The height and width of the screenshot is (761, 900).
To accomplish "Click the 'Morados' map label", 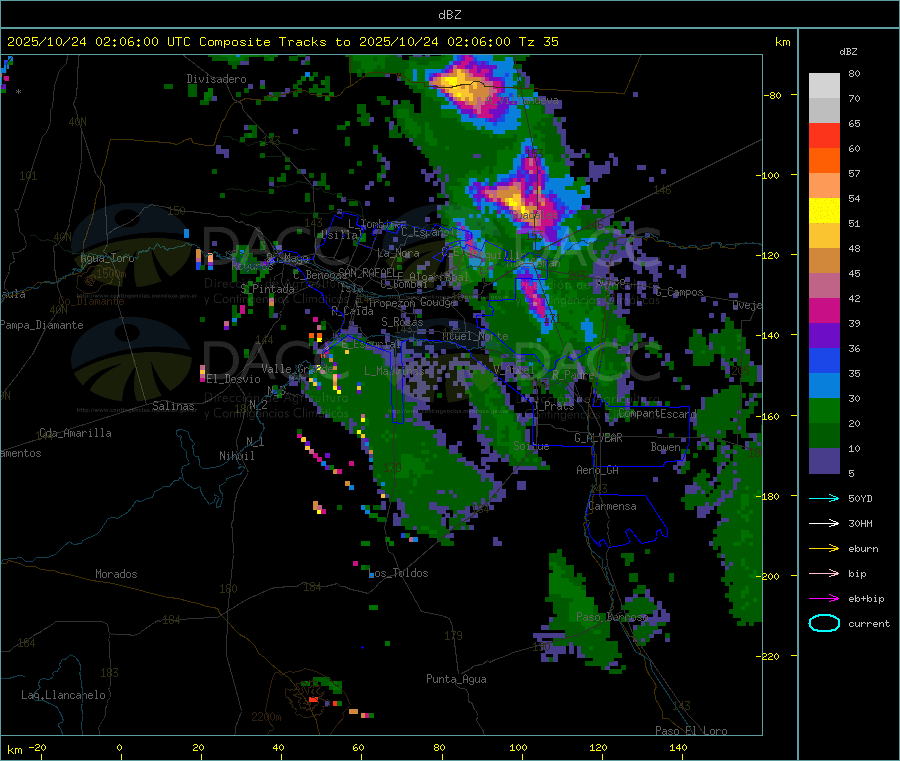I will coord(116,574).
